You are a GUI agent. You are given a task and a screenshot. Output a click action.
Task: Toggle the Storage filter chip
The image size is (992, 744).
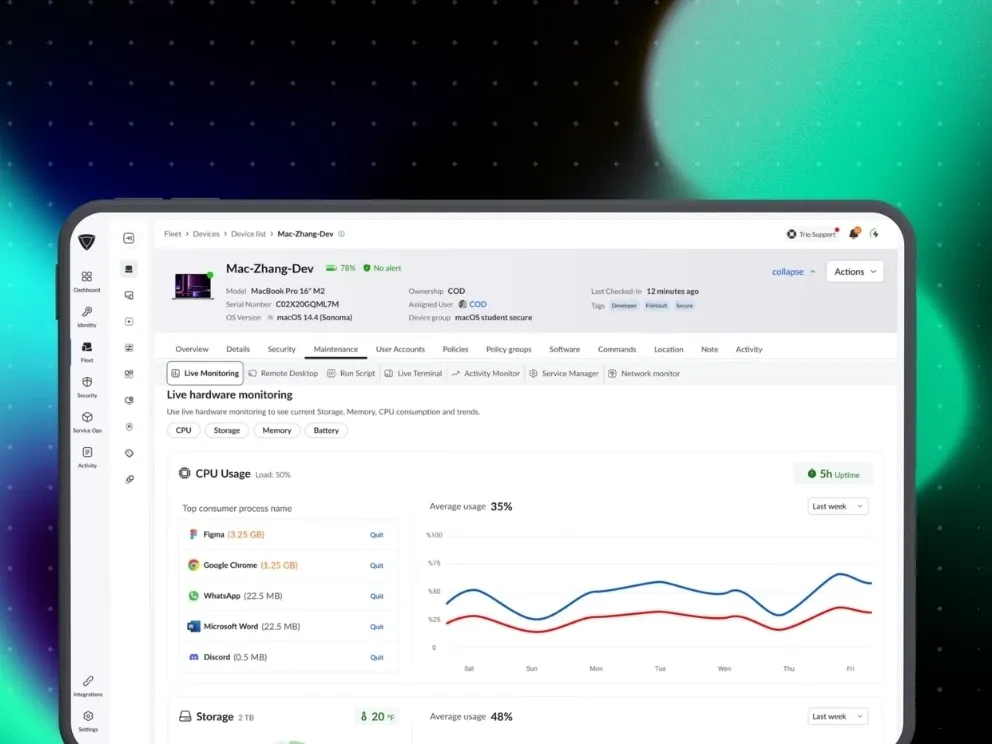[x=226, y=430]
